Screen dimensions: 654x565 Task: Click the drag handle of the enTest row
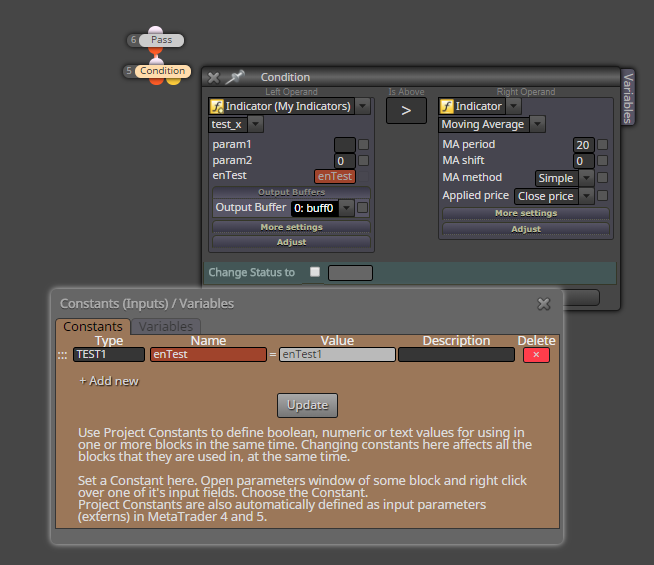click(x=62, y=355)
